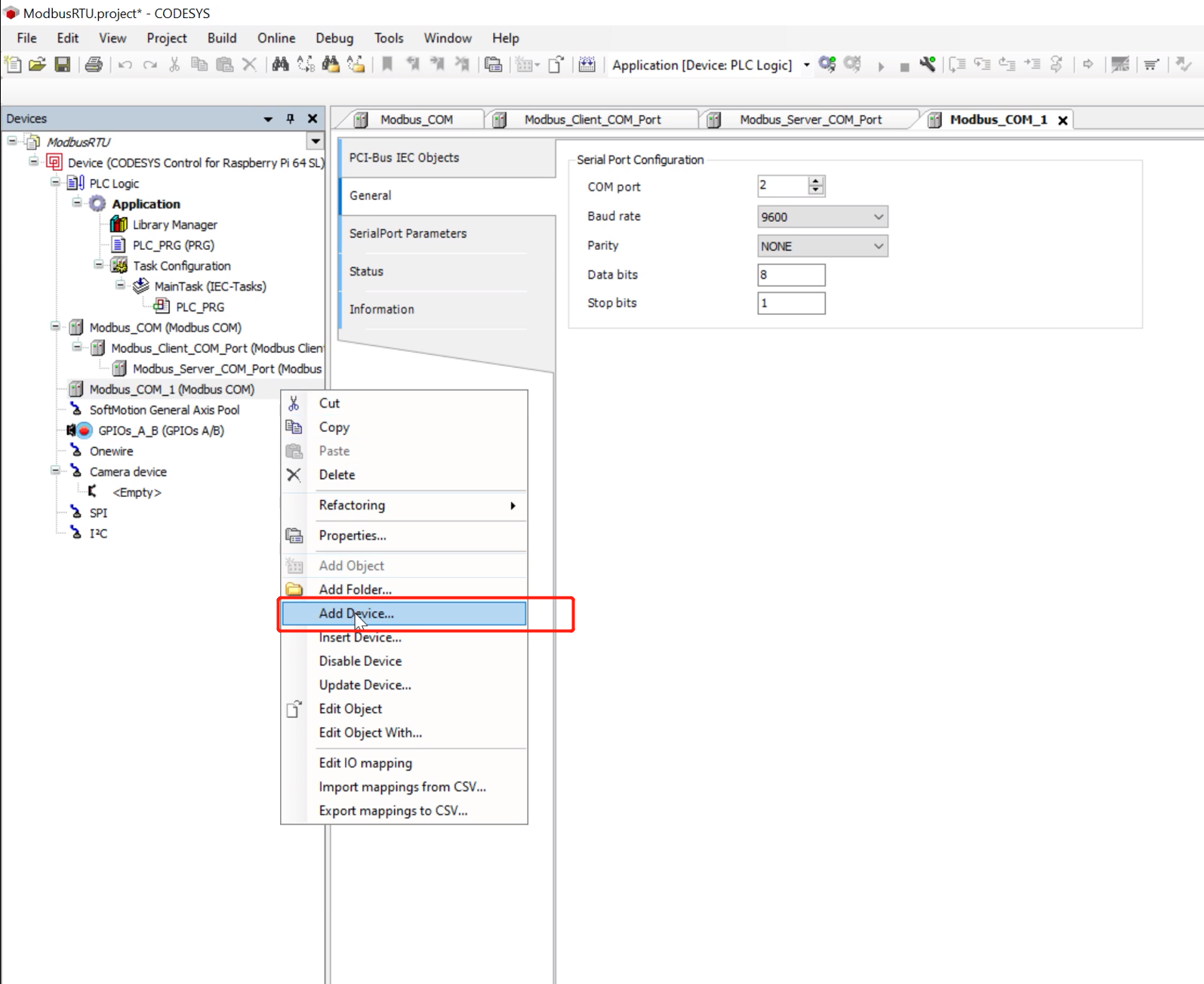Decrease the COM port spinner value
The height and width of the screenshot is (984, 1204).
click(816, 190)
